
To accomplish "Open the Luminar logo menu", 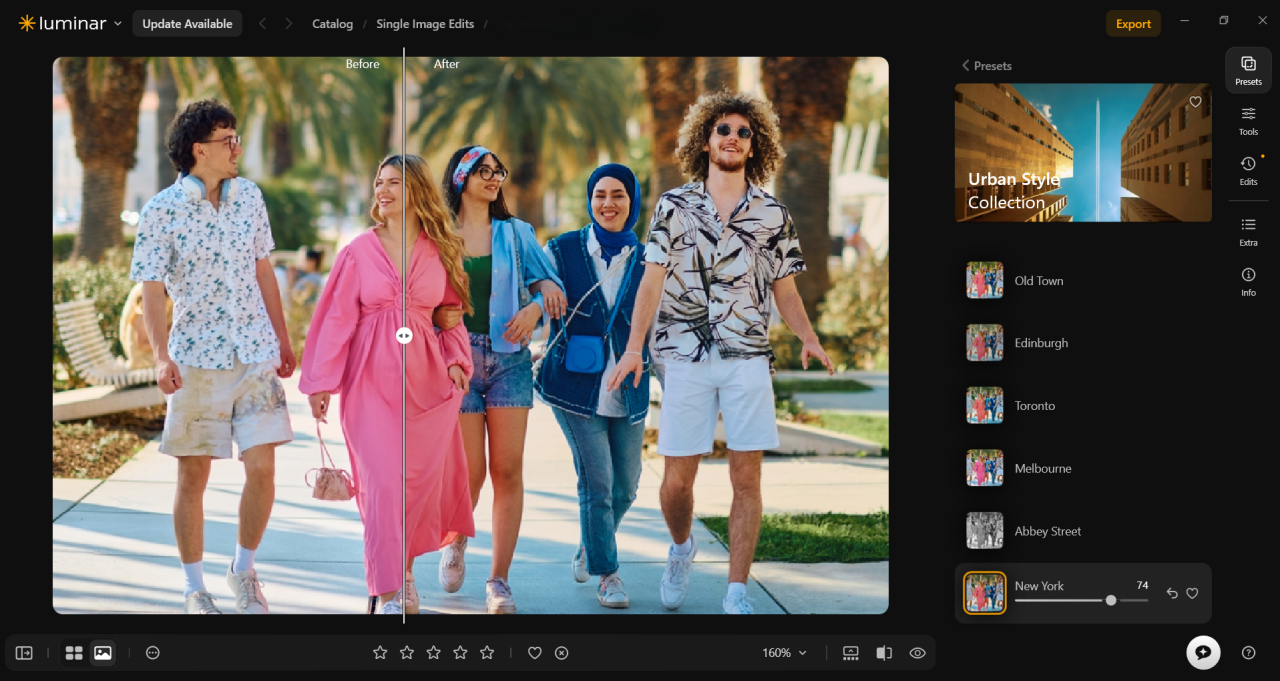I will [x=70, y=23].
